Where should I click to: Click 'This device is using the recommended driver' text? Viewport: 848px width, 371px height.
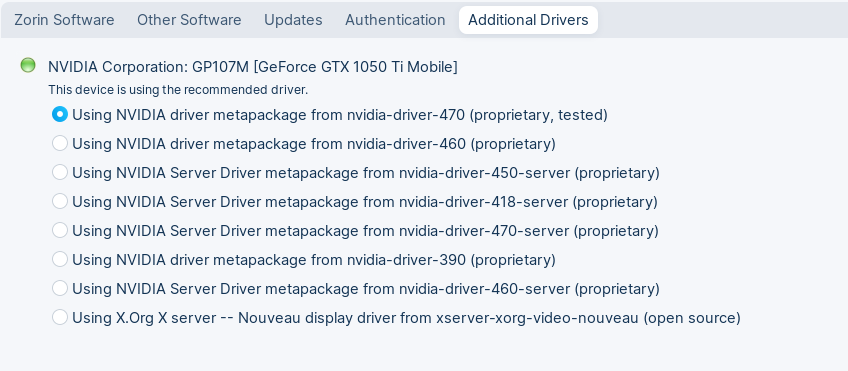click(x=178, y=90)
